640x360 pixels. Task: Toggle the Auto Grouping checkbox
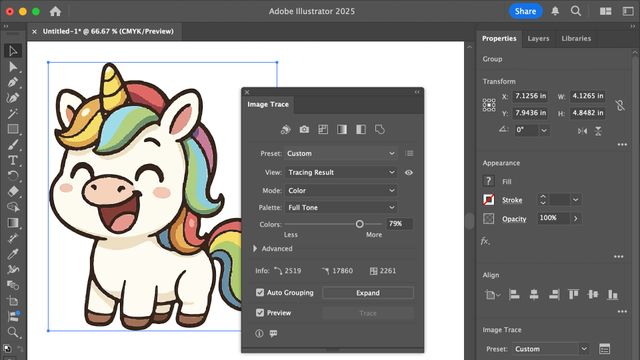(260, 292)
